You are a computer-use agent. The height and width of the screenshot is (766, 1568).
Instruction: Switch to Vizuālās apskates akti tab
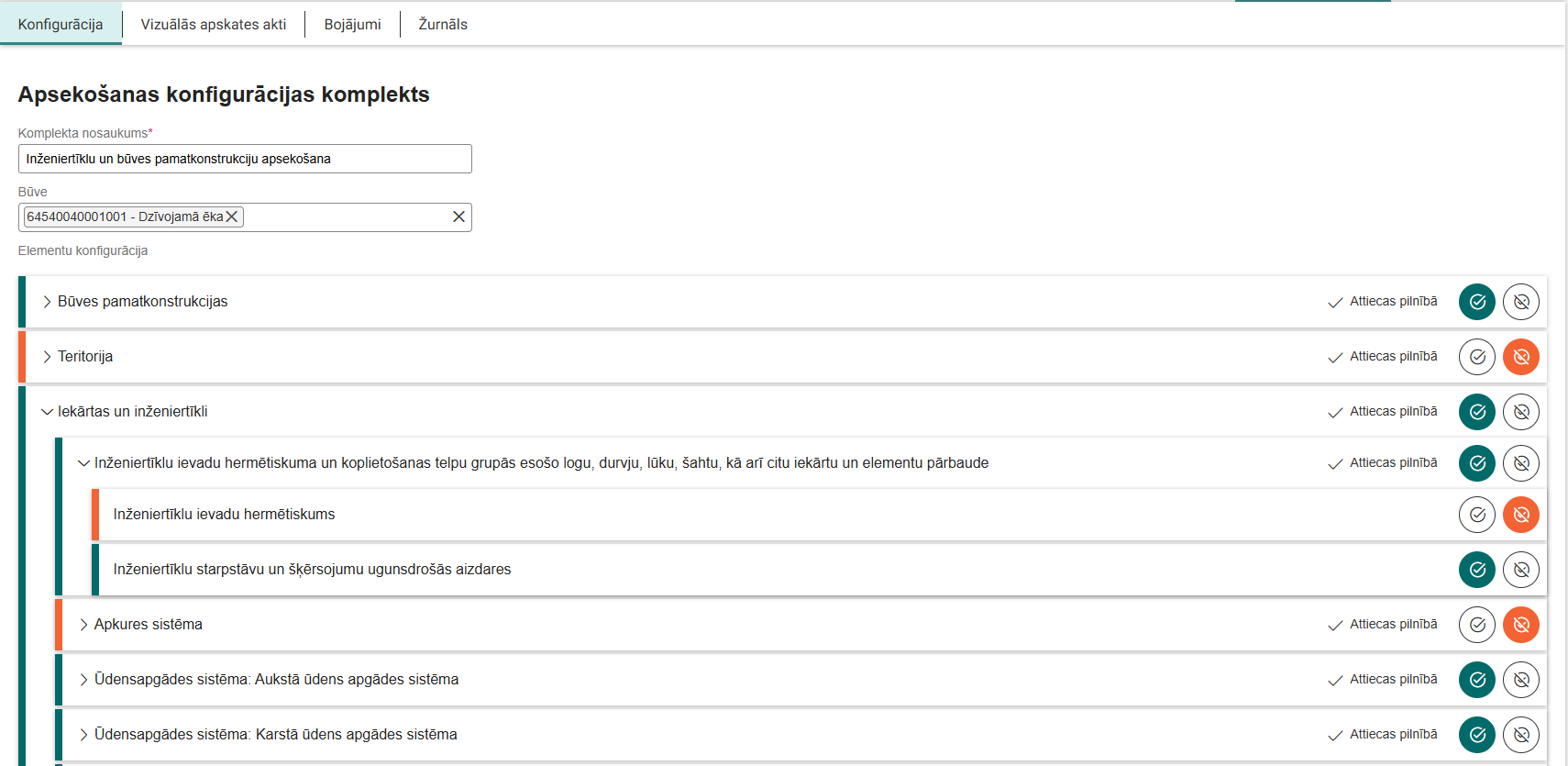coord(213,25)
